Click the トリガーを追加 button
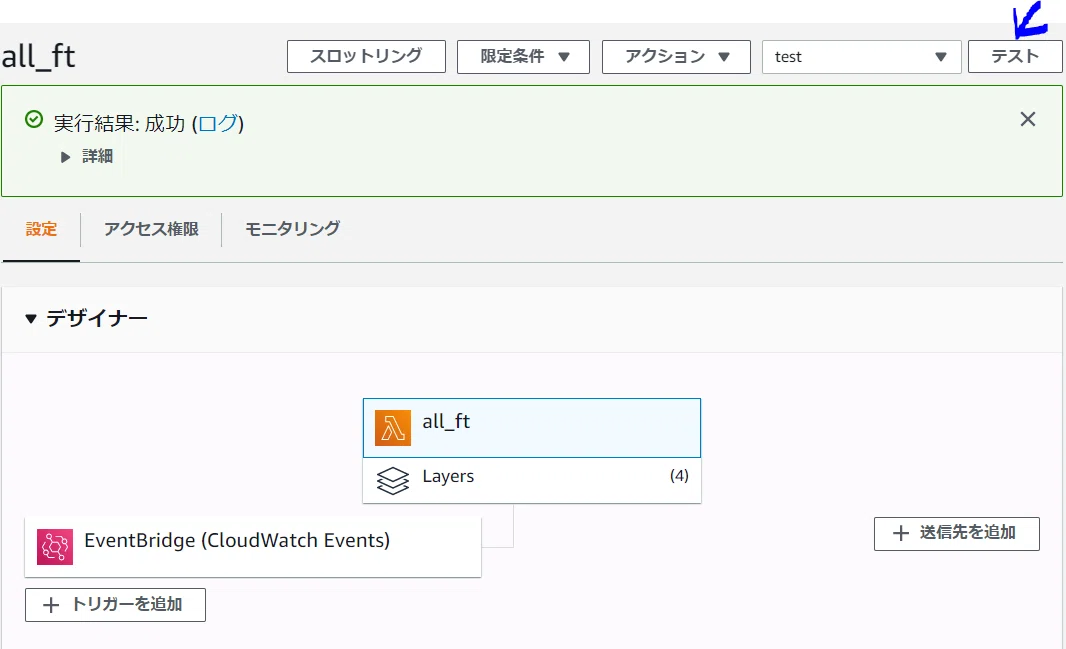 [116, 605]
